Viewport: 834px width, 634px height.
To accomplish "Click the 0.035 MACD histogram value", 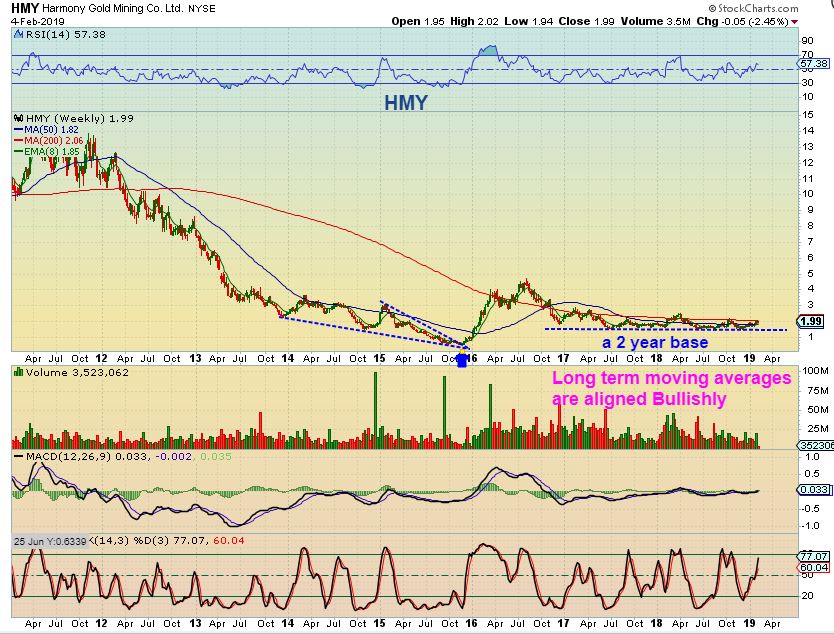I will click(x=216, y=457).
